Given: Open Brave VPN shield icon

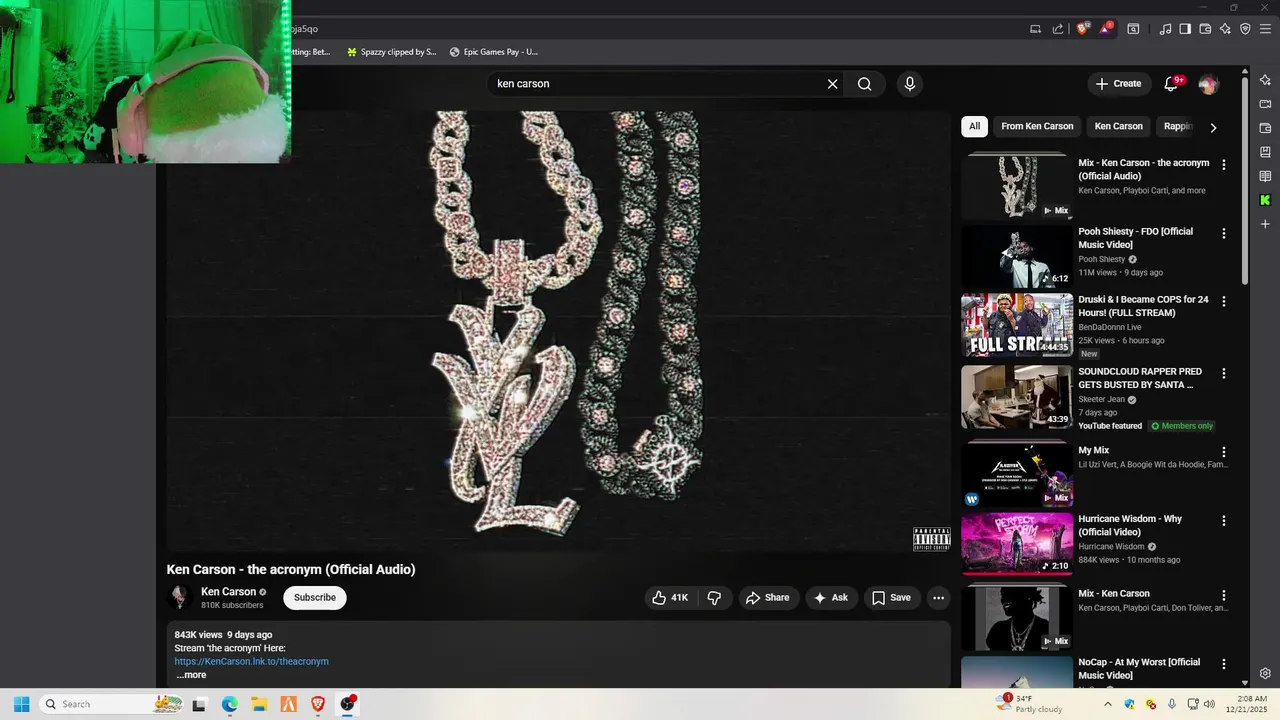Looking at the screenshot, I should coord(1245,29).
